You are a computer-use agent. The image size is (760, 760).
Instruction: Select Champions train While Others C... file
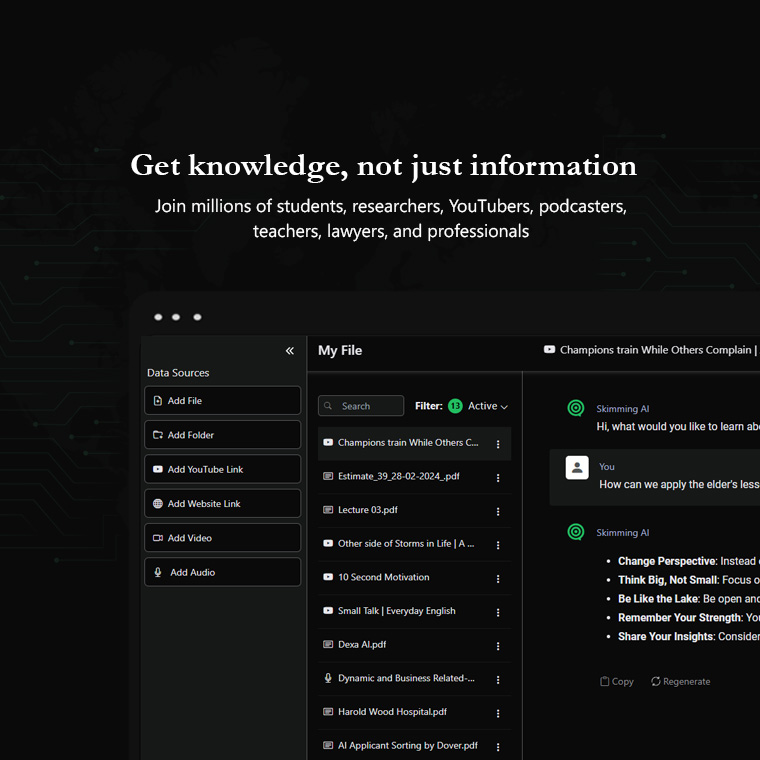pos(414,443)
